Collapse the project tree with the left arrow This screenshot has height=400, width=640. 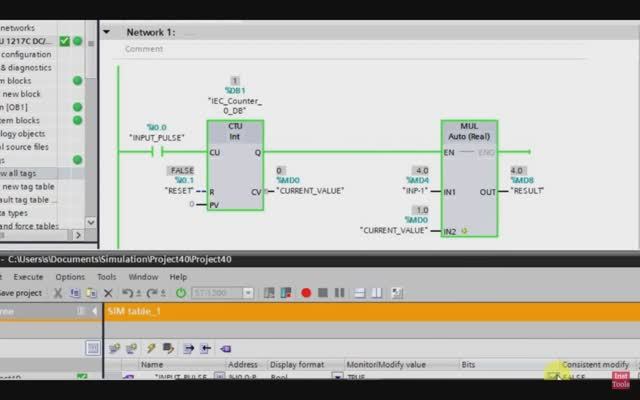(94, 311)
